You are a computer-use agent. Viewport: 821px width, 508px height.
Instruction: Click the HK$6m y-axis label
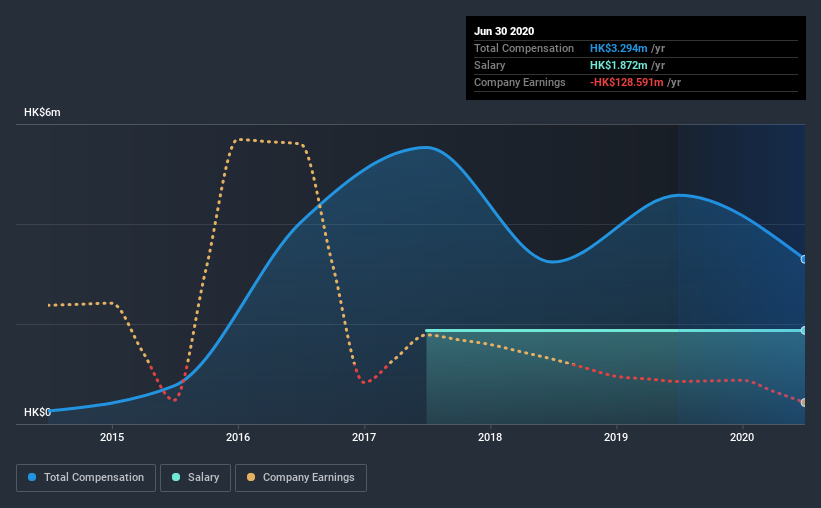[x=42, y=112]
